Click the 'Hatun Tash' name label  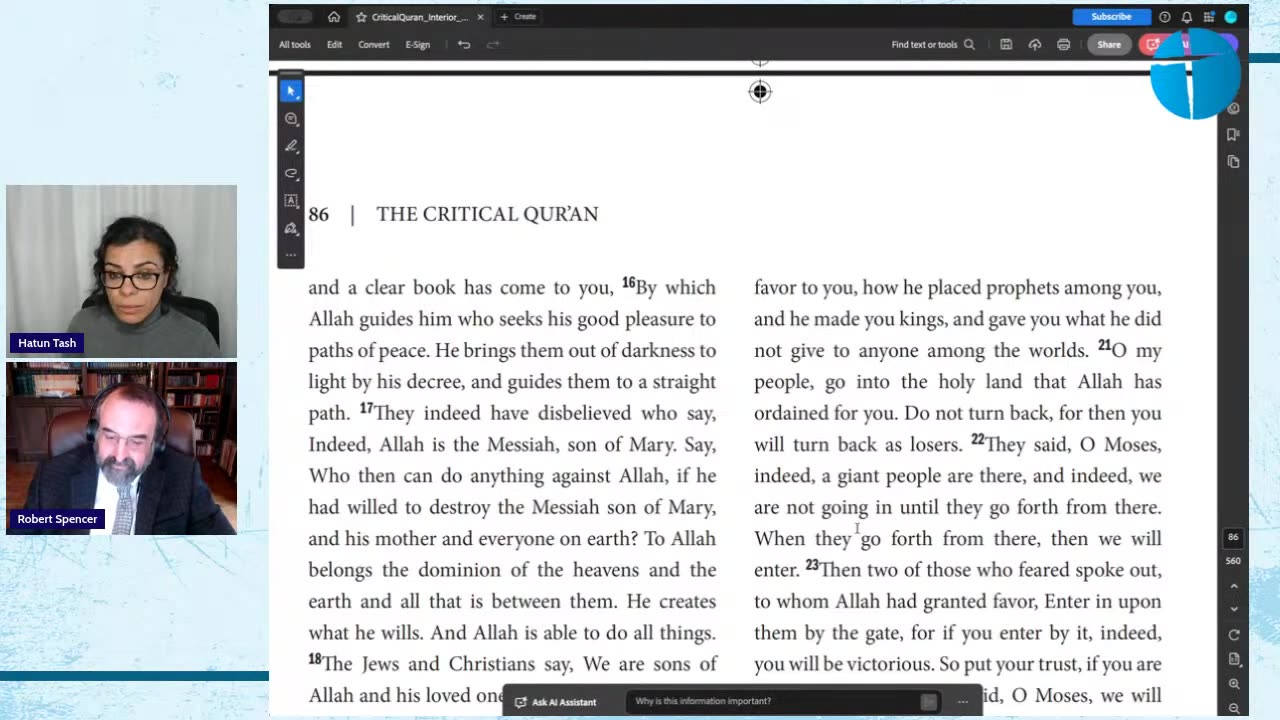click(x=47, y=343)
